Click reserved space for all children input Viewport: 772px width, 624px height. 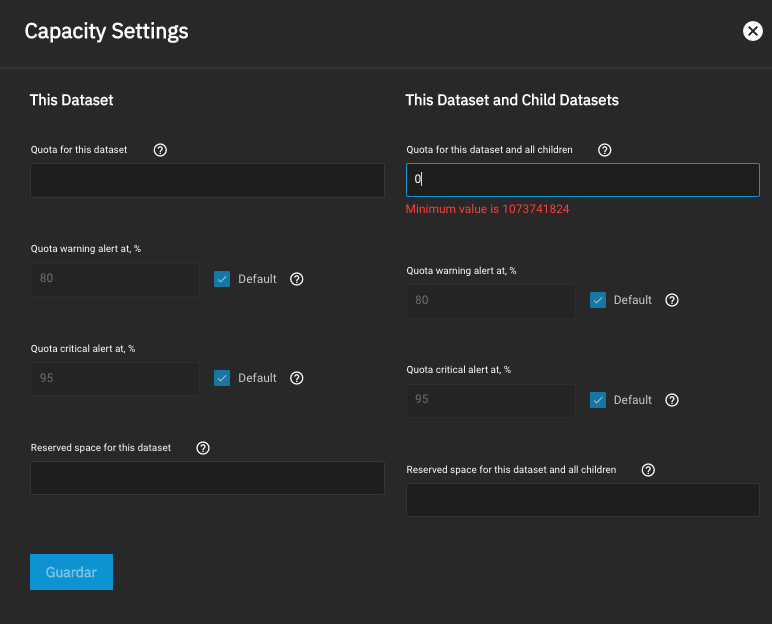[582, 500]
